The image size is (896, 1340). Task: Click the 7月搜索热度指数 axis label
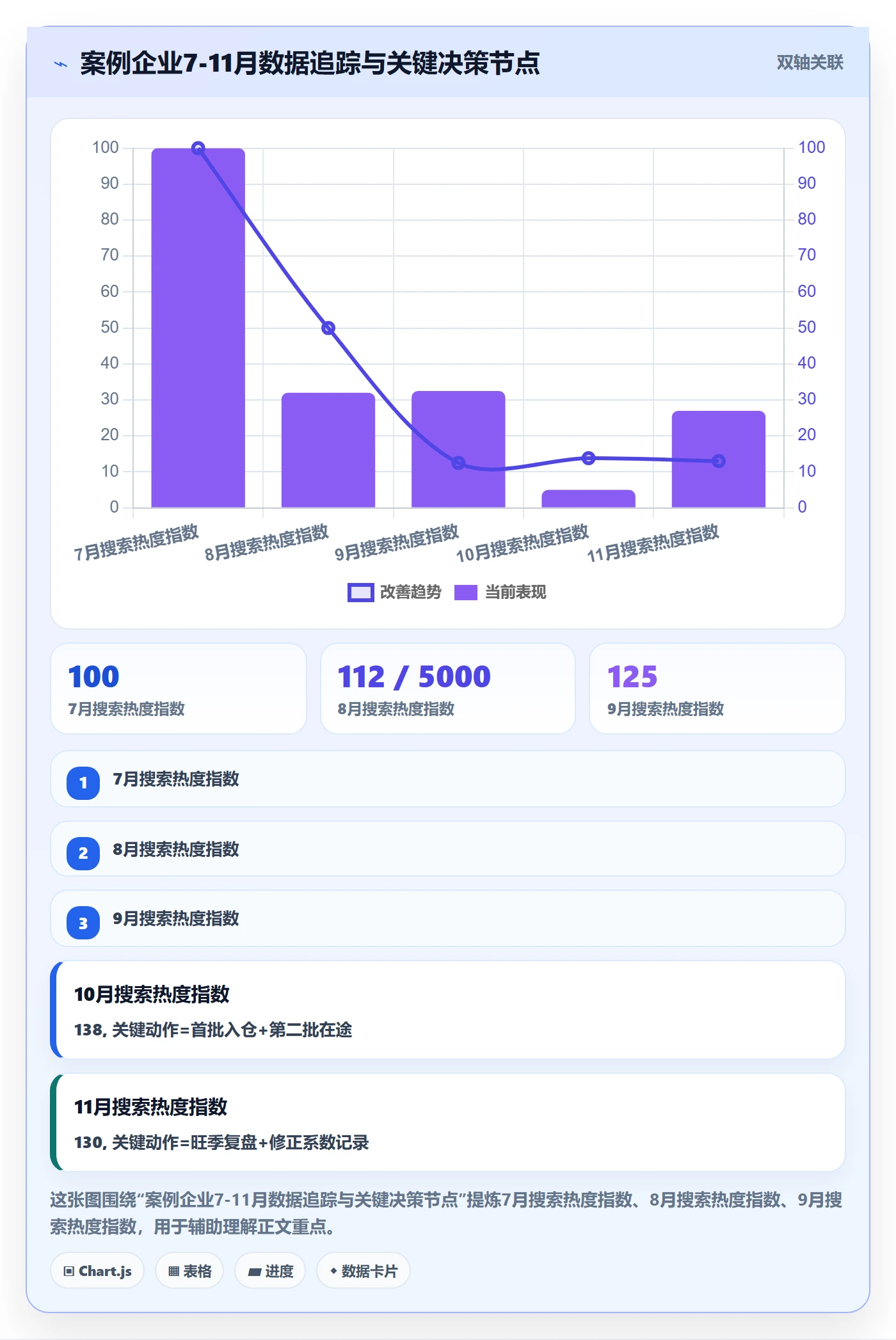coord(136,543)
